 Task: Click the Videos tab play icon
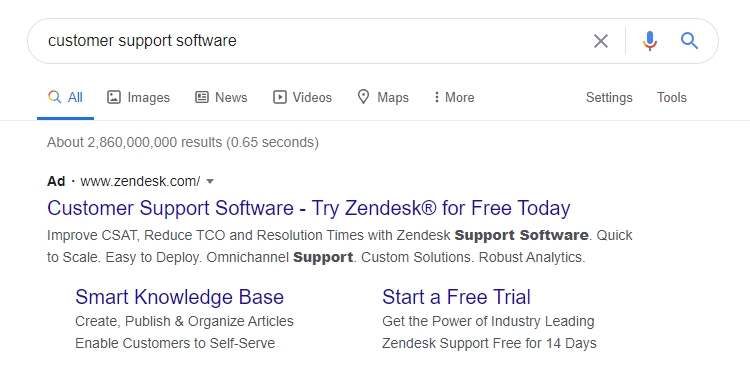pos(280,97)
